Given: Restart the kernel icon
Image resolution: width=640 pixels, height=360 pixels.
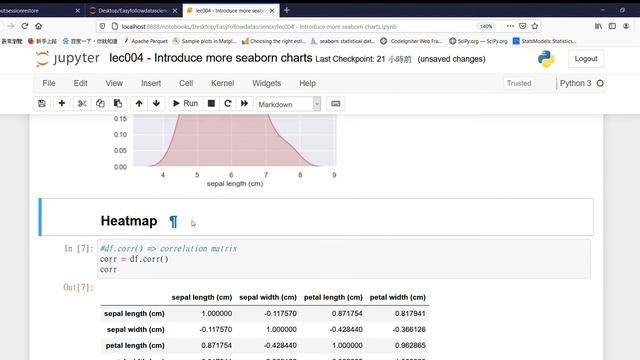Looking at the screenshot, I should click(x=228, y=104).
